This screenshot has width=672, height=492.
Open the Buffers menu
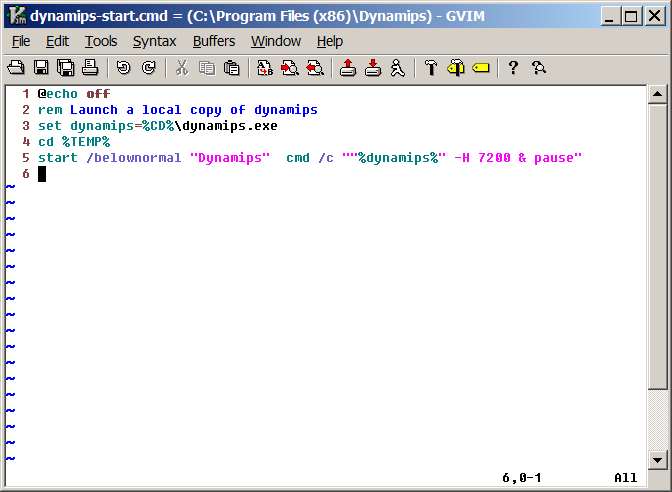[x=214, y=41]
